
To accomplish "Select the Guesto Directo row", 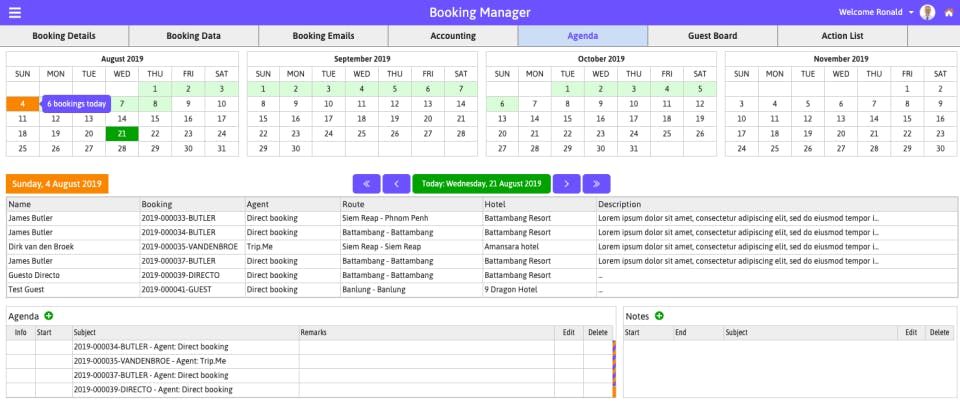I will [x=482, y=275].
